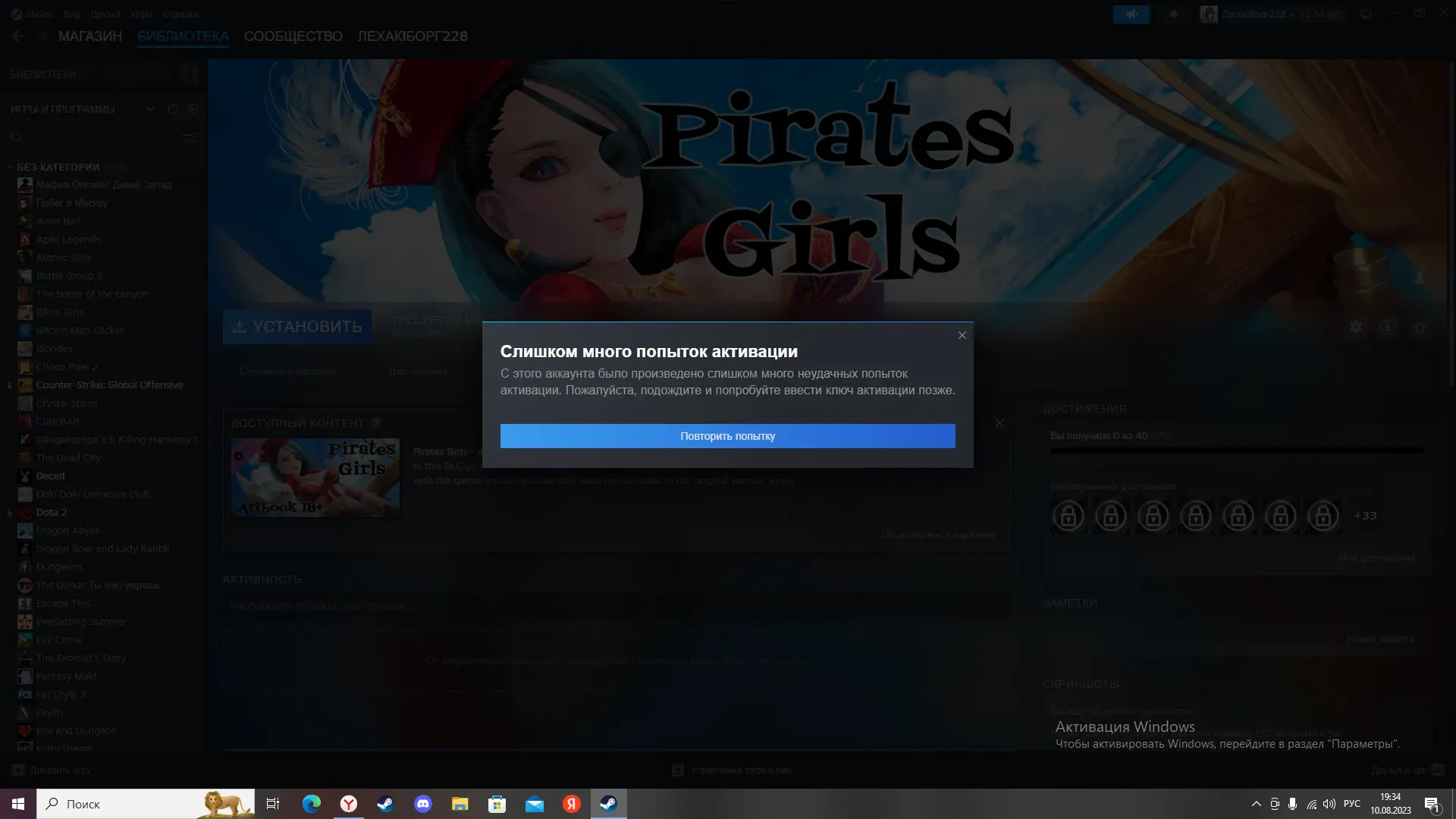The height and width of the screenshot is (819, 1456).
Task: Open Discord from the taskbar
Action: [422, 804]
